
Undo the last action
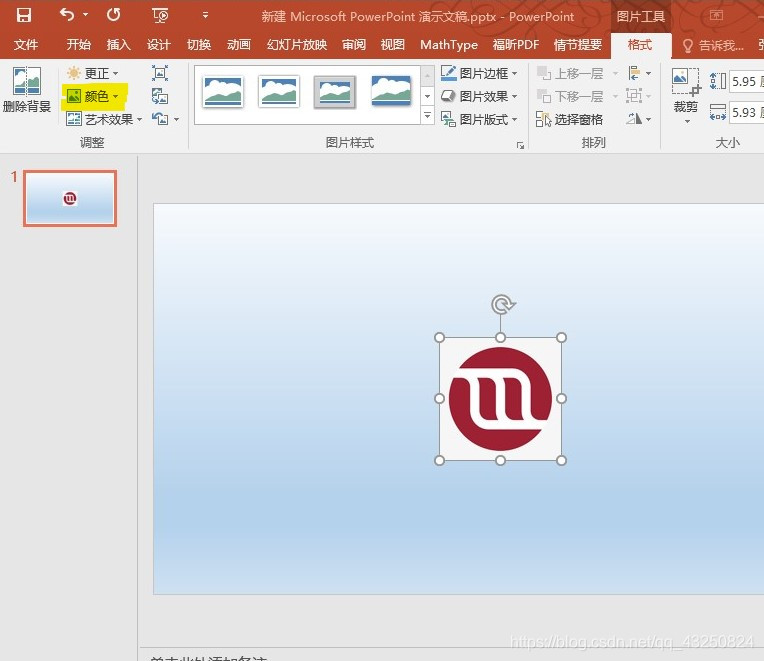67,15
